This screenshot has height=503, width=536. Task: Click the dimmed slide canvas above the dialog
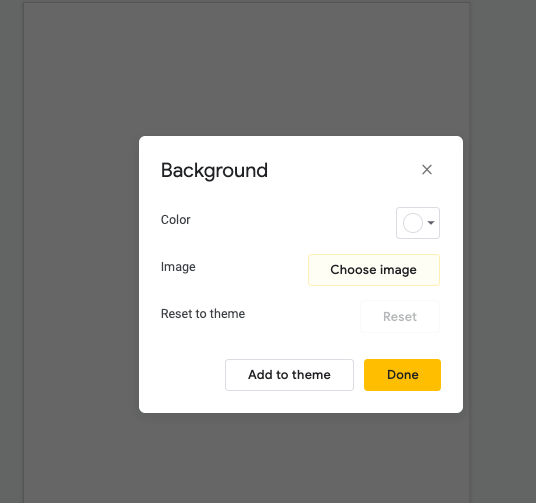point(246,68)
